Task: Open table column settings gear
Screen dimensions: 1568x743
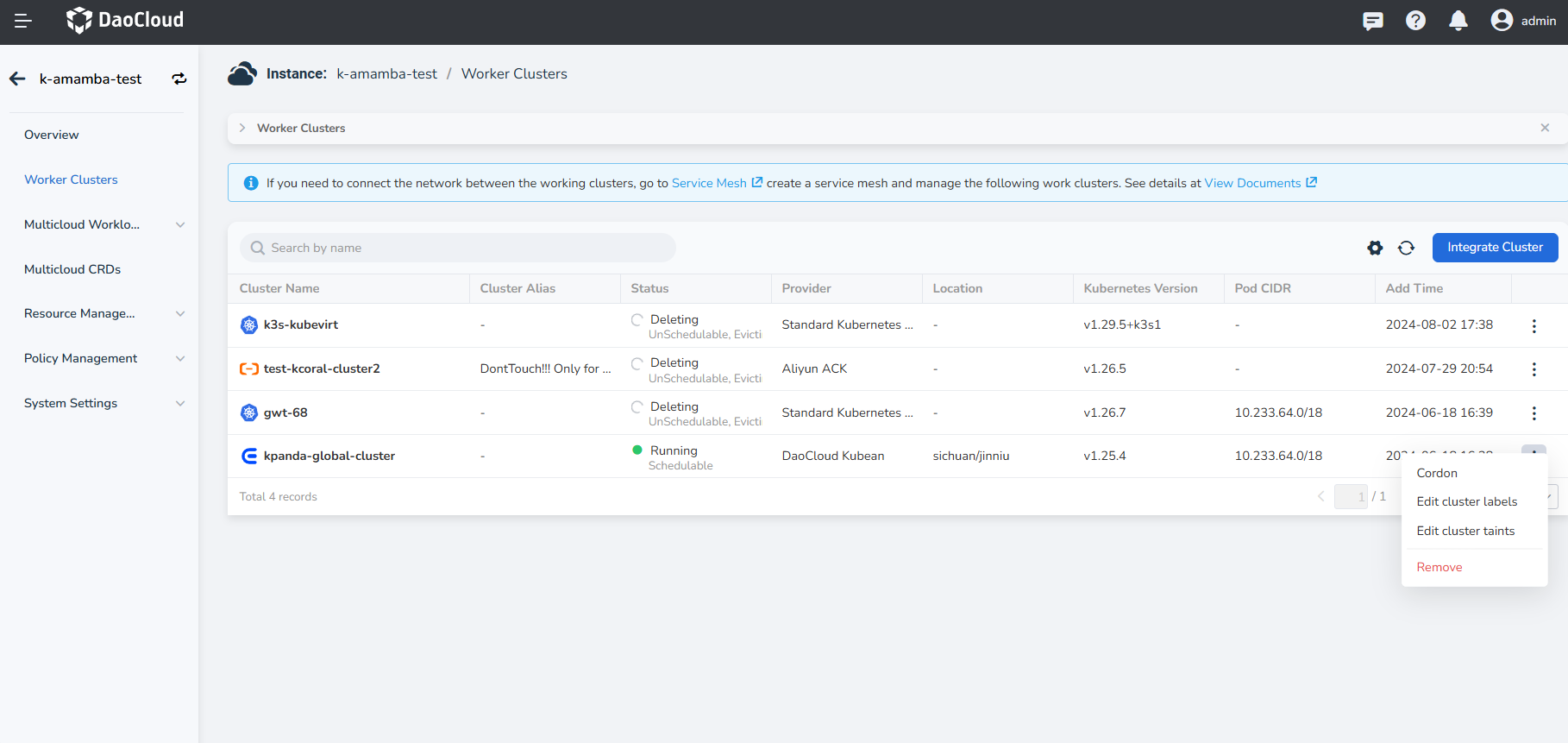Action: tap(1375, 249)
